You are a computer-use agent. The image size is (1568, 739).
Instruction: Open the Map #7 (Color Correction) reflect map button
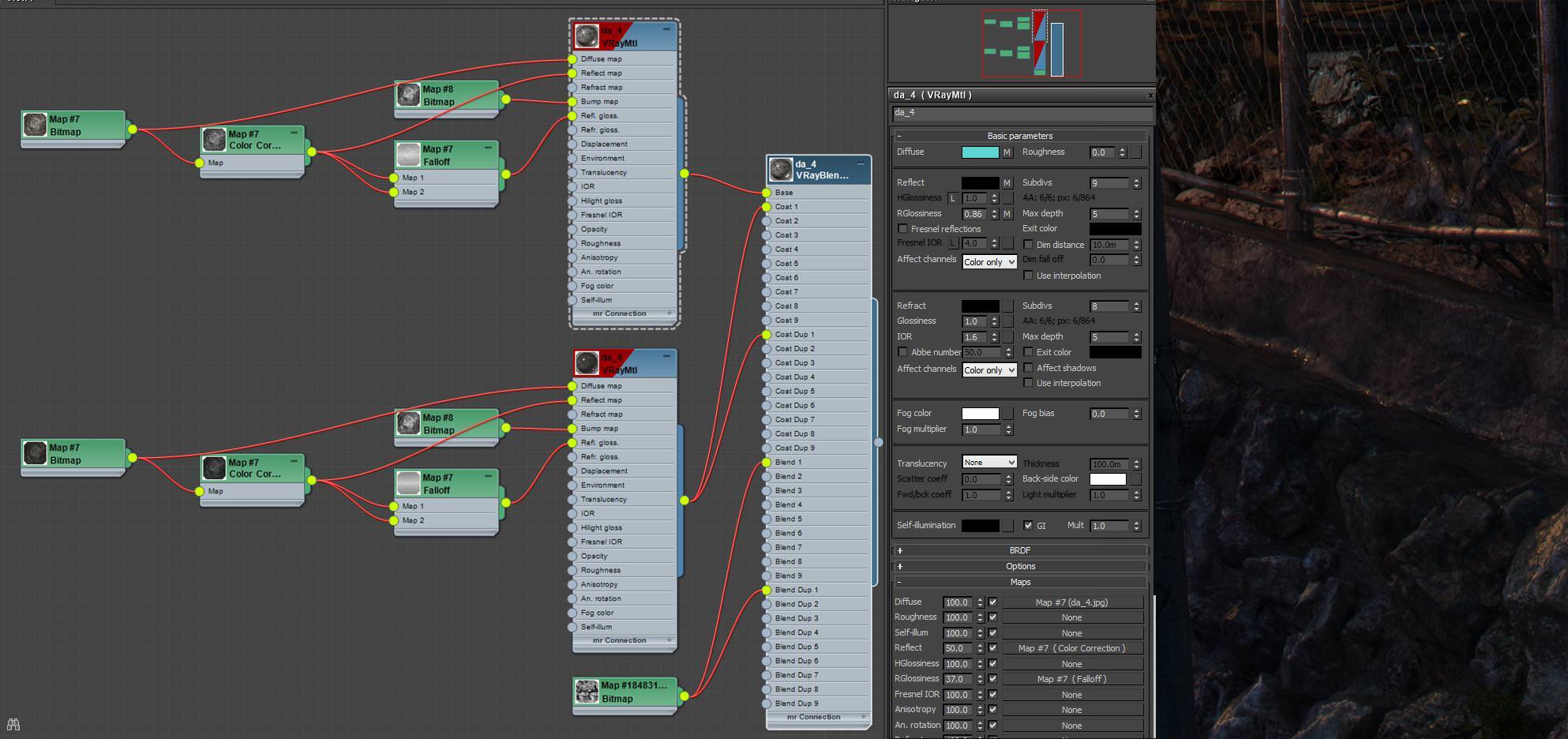1071,648
